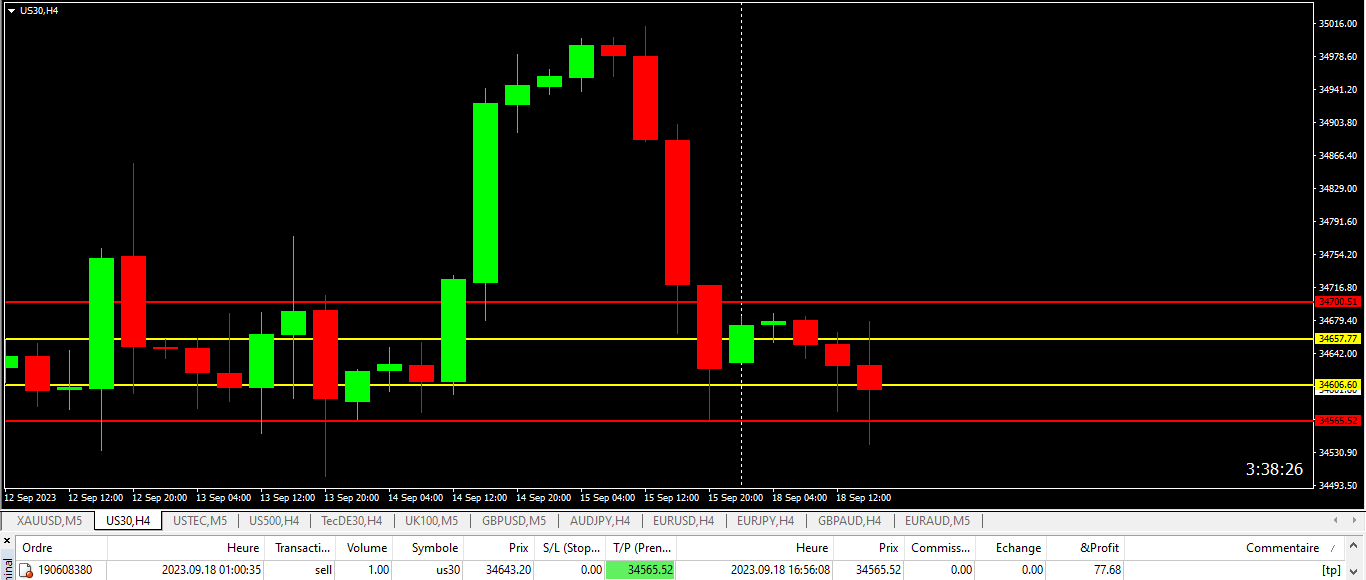Screen dimensions: 1366x580
Task: Select the order icon beside 190608380
Action: coord(26,570)
